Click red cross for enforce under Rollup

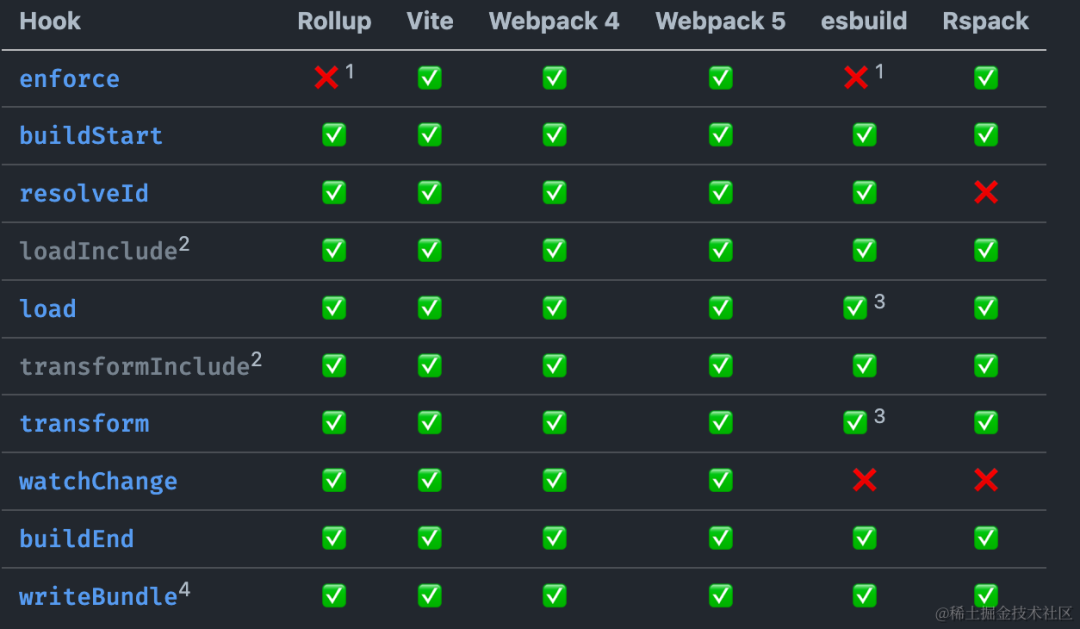point(326,78)
